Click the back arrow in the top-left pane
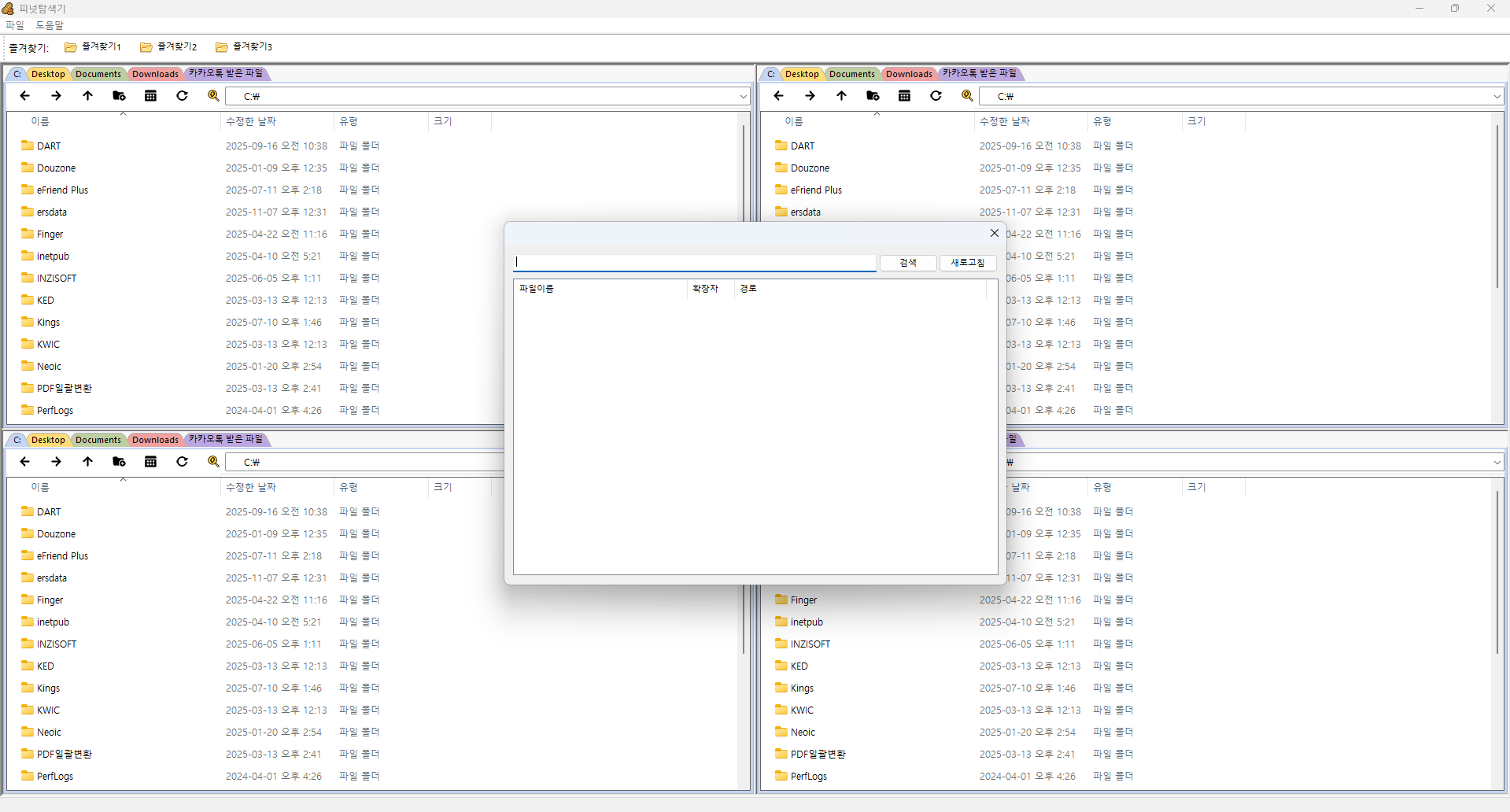The image size is (1510, 812). pos(25,96)
